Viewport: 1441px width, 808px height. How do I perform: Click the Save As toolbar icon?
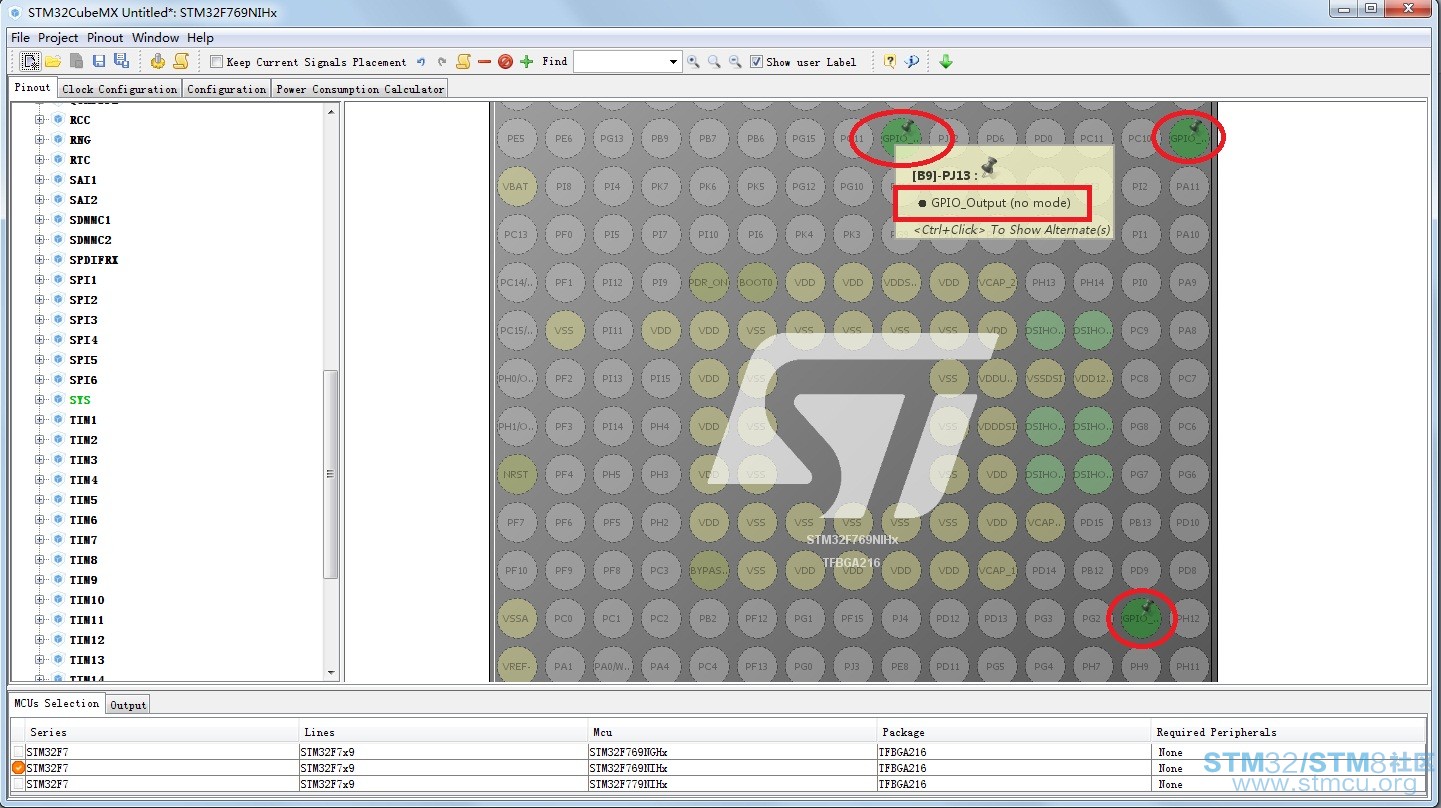coord(121,61)
